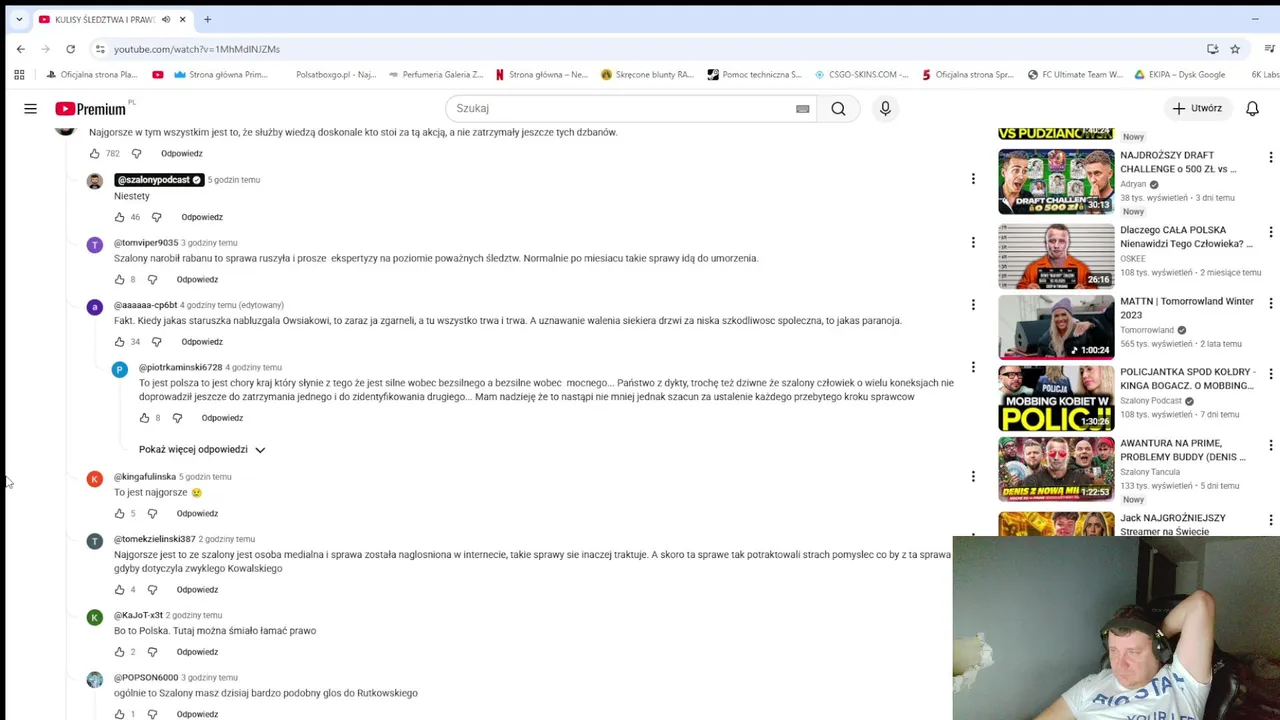Open site information icon in address bar

[x=99, y=49]
